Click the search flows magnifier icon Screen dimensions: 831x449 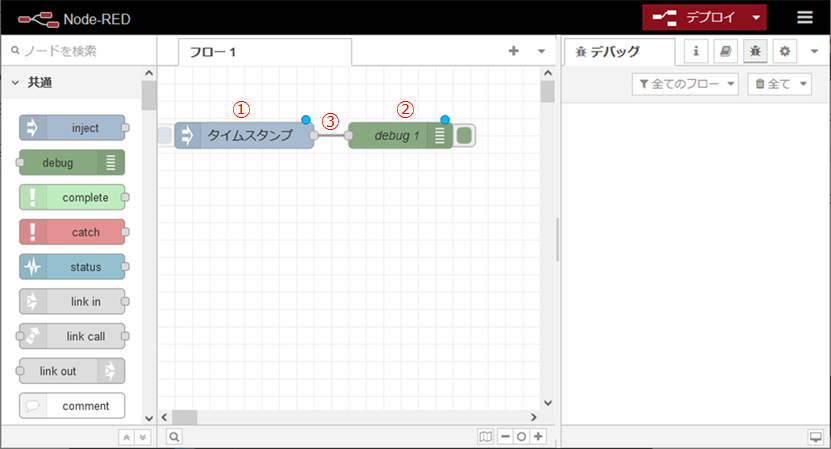173,437
